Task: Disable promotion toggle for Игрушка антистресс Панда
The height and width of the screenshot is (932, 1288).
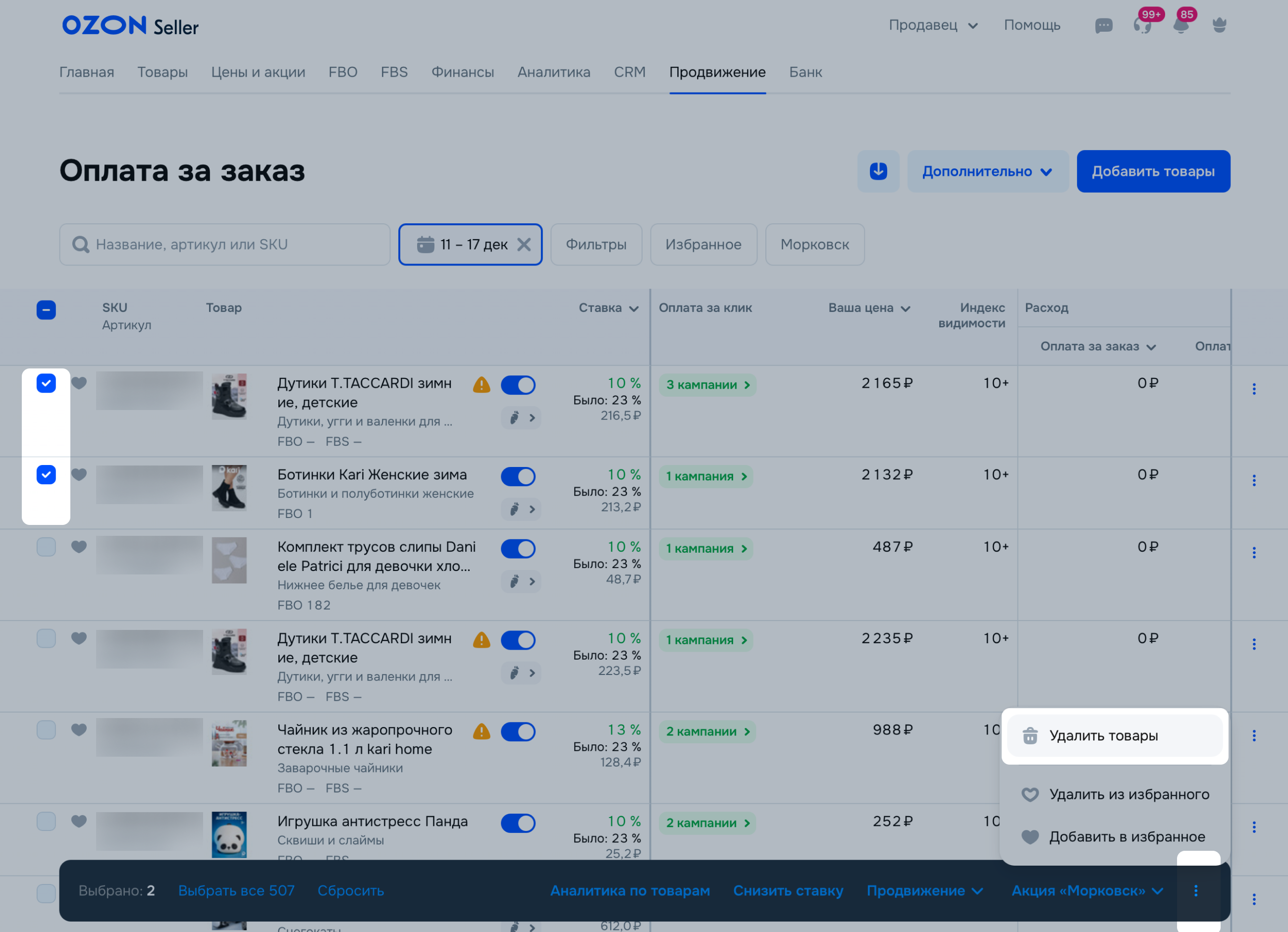Action: pyautogui.click(x=518, y=823)
